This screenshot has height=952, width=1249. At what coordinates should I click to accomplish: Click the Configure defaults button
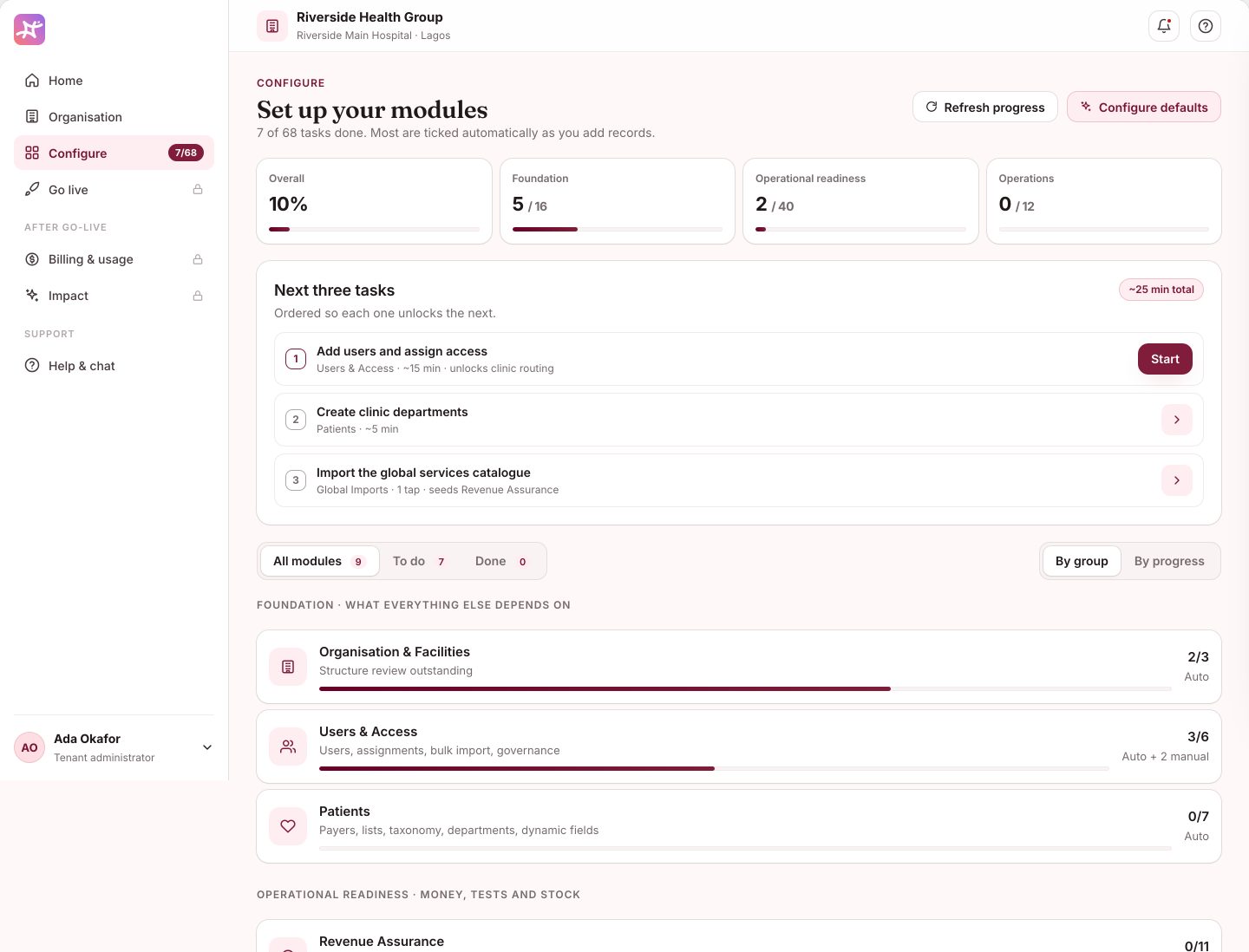[1144, 107]
